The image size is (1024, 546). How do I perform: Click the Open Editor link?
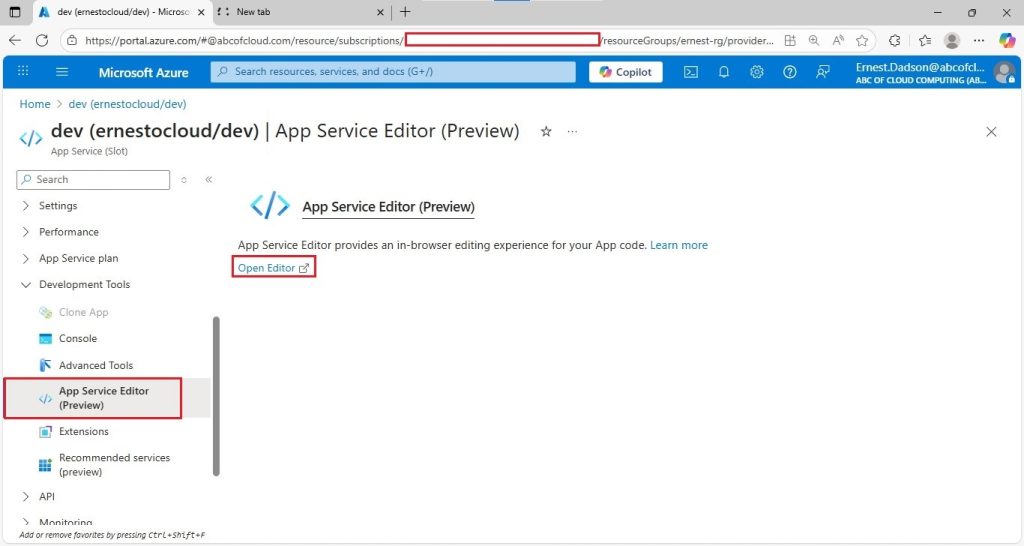pyautogui.click(x=274, y=268)
